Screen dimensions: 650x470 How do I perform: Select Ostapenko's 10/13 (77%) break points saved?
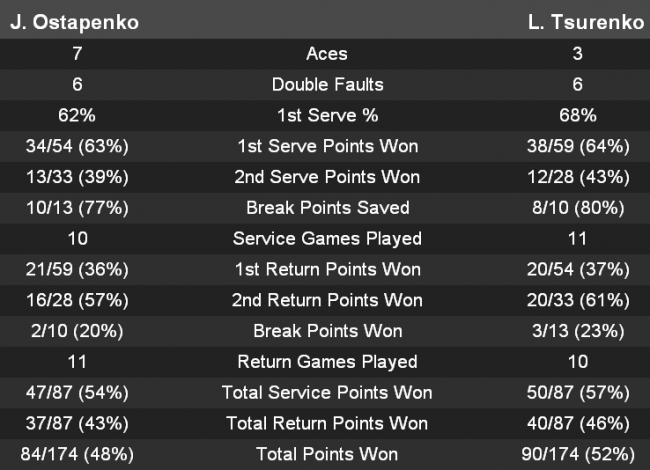(x=78, y=208)
